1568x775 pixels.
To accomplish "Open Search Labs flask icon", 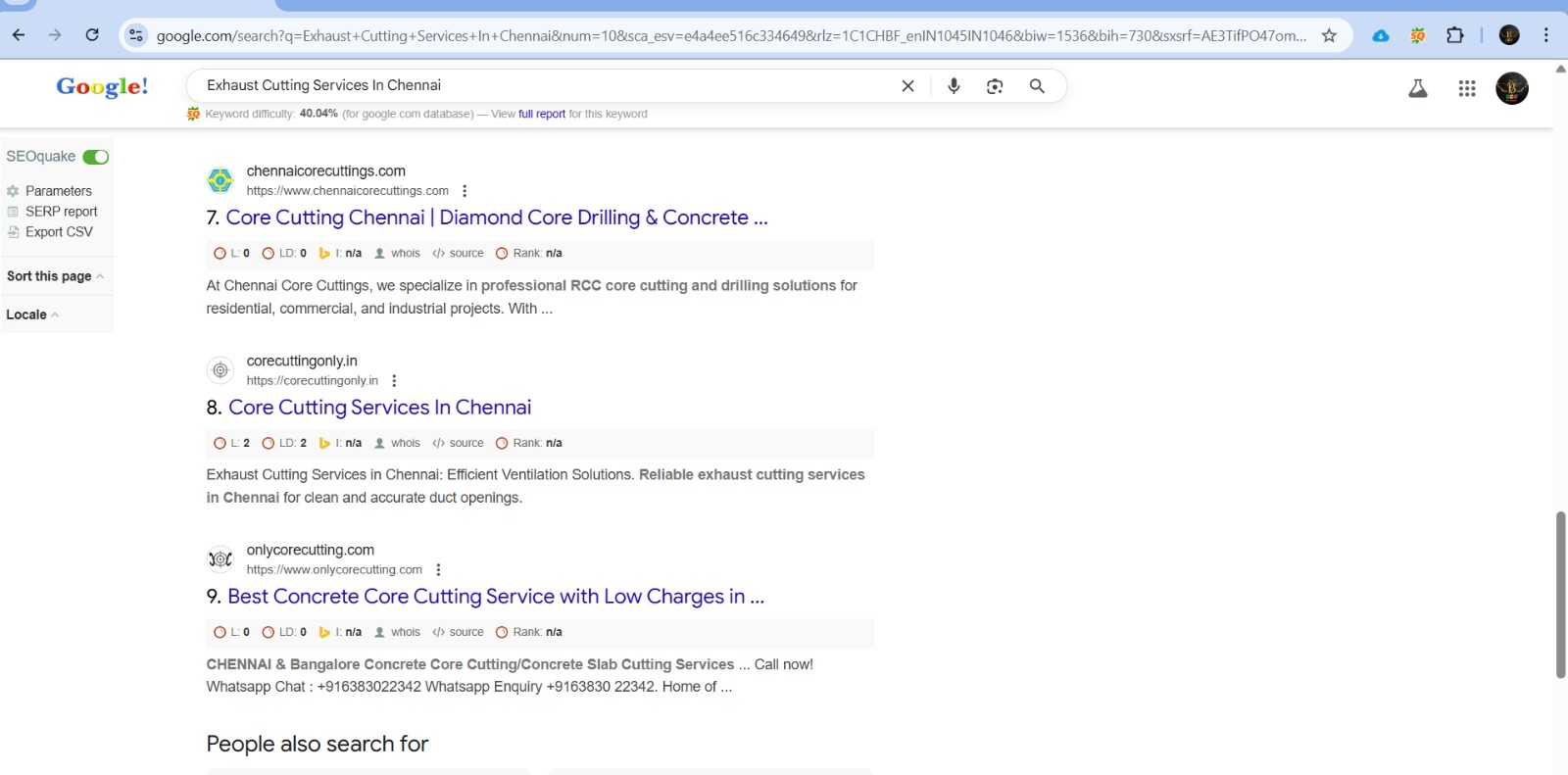I will (1417, 89).
